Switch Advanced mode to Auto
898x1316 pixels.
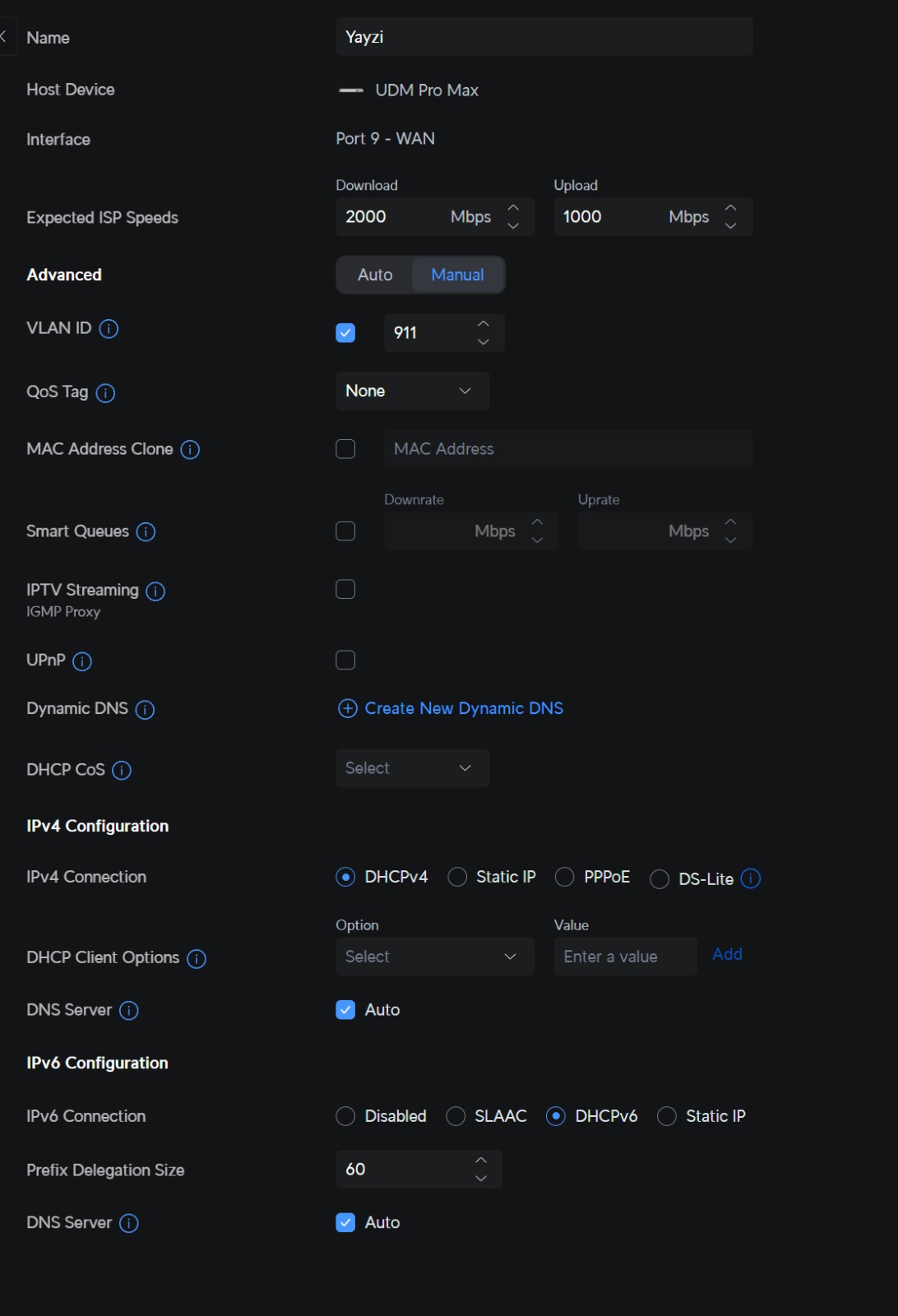pyautogui.click(x=375, y=275)
